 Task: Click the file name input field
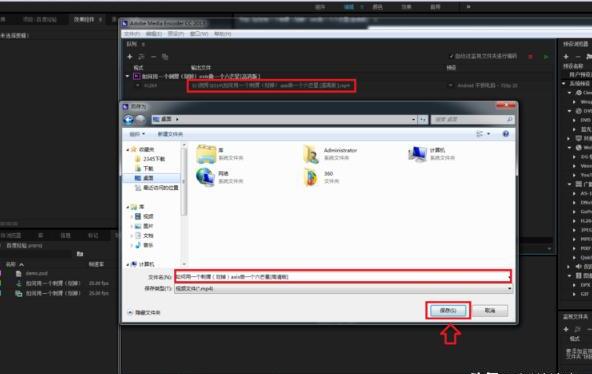tap(343, 277)
